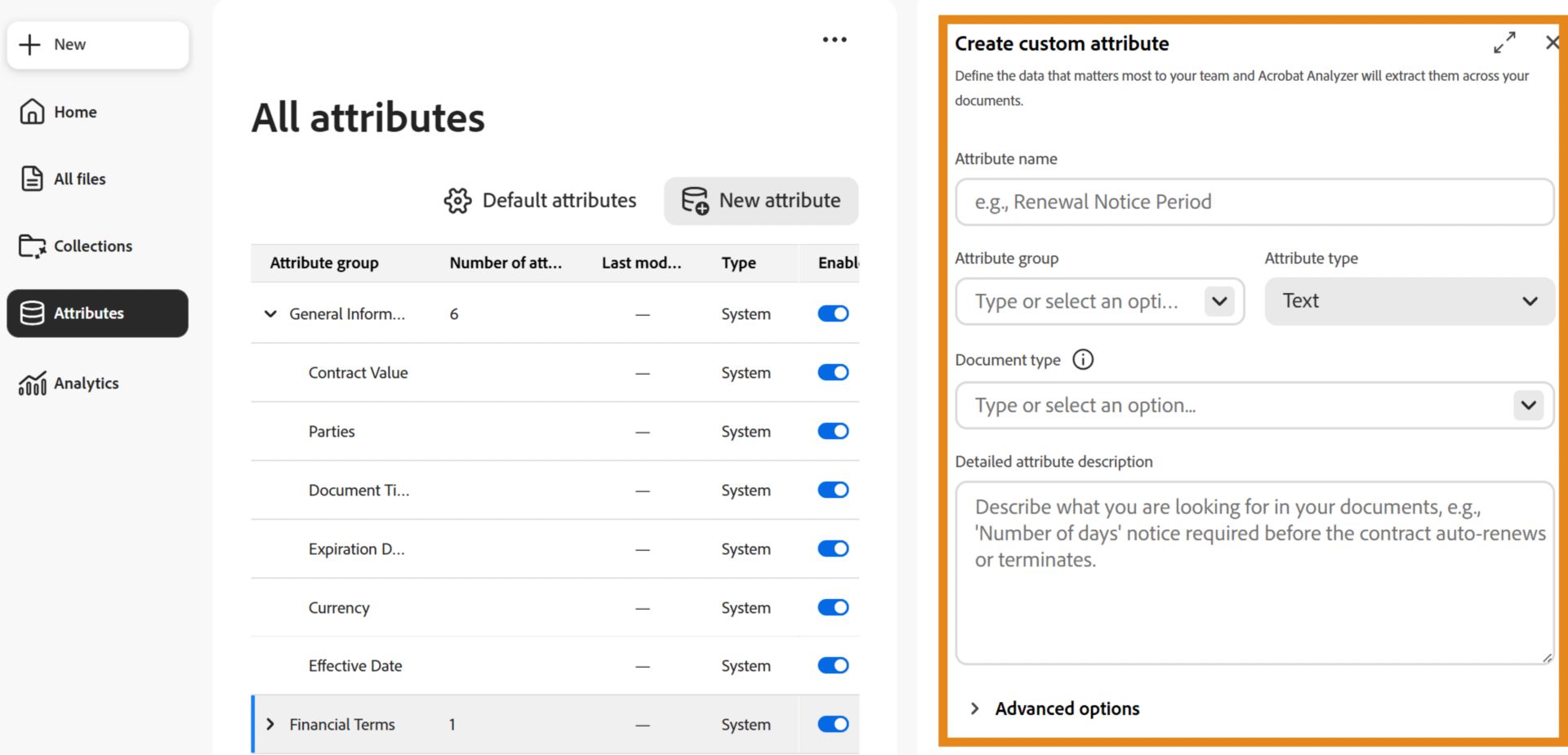Toggle the Financial Terms group switch
The height and width of the screenshot is (755, 1568).
click(x=833, y=724)
